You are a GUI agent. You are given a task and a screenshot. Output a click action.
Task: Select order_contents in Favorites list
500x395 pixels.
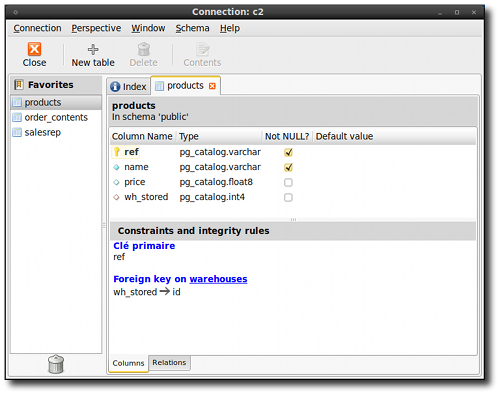pos(56,117)
